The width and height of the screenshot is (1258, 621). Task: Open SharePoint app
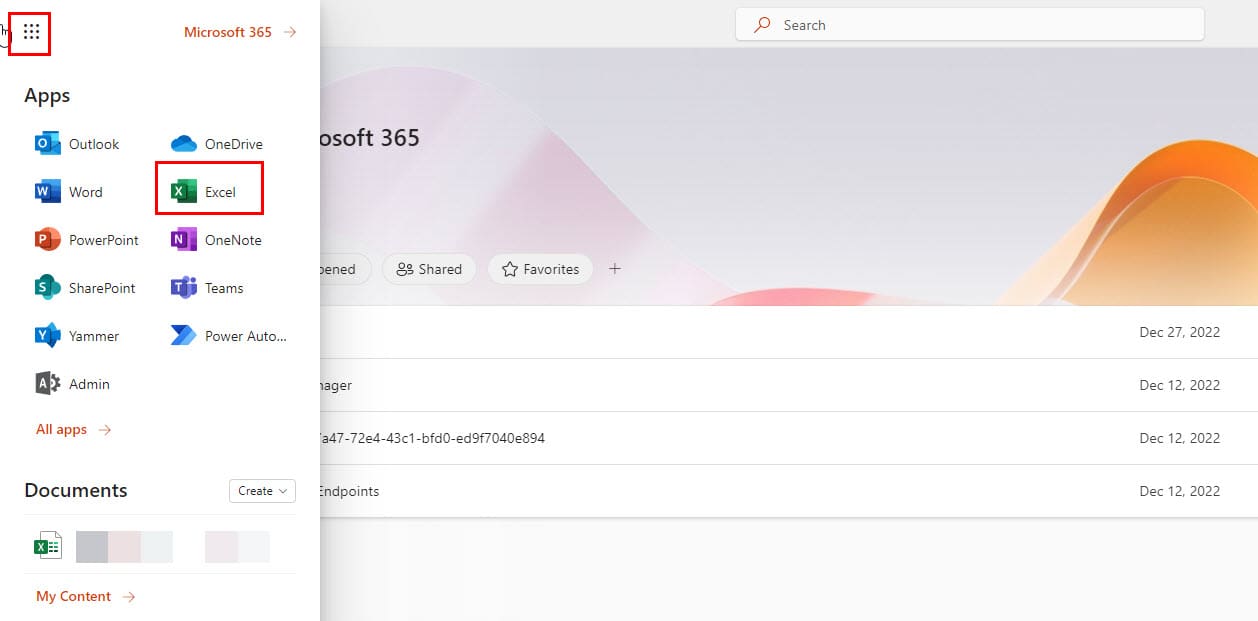point(85,288)
